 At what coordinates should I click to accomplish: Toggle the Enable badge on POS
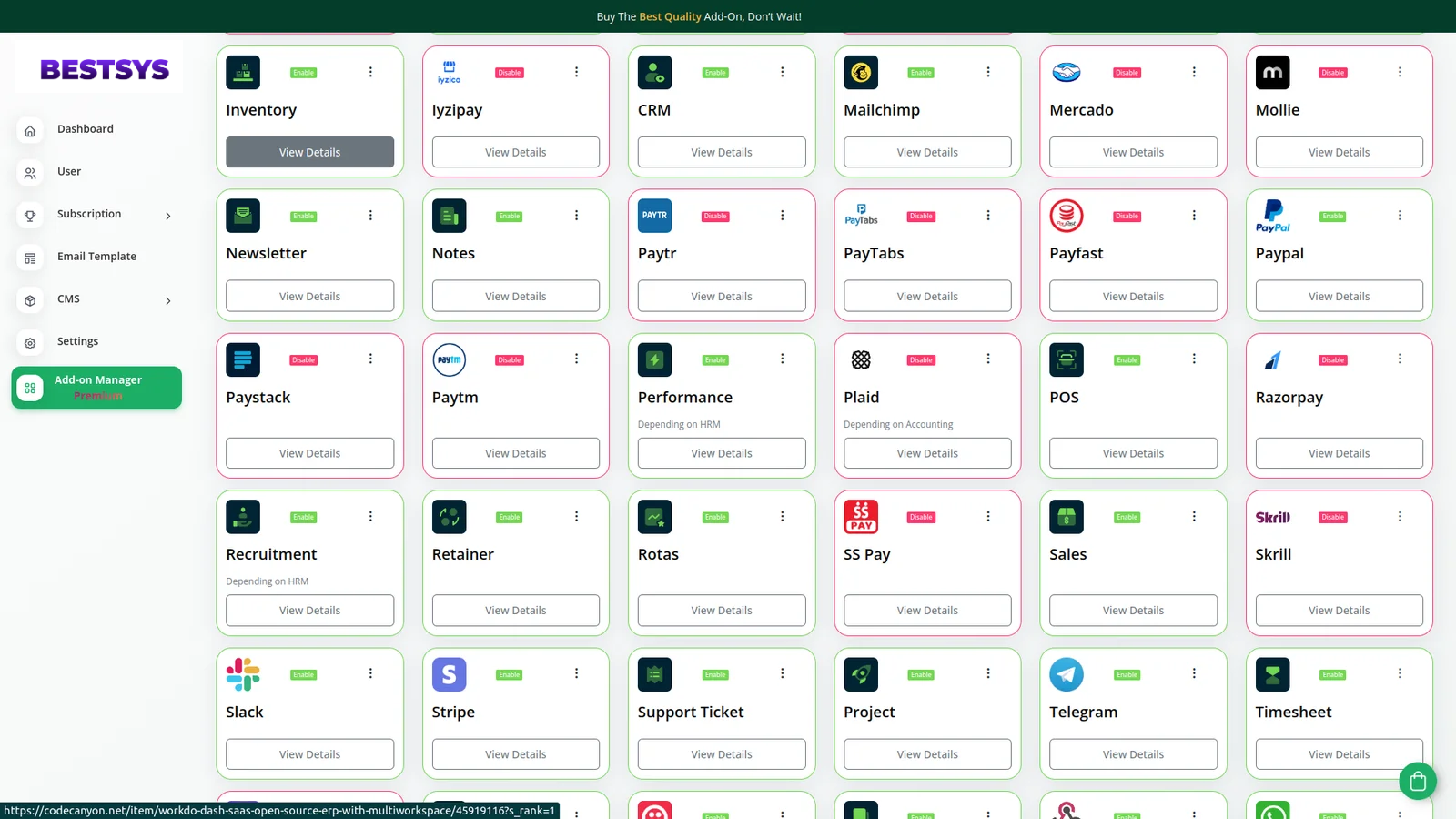tap(1127, 360)
